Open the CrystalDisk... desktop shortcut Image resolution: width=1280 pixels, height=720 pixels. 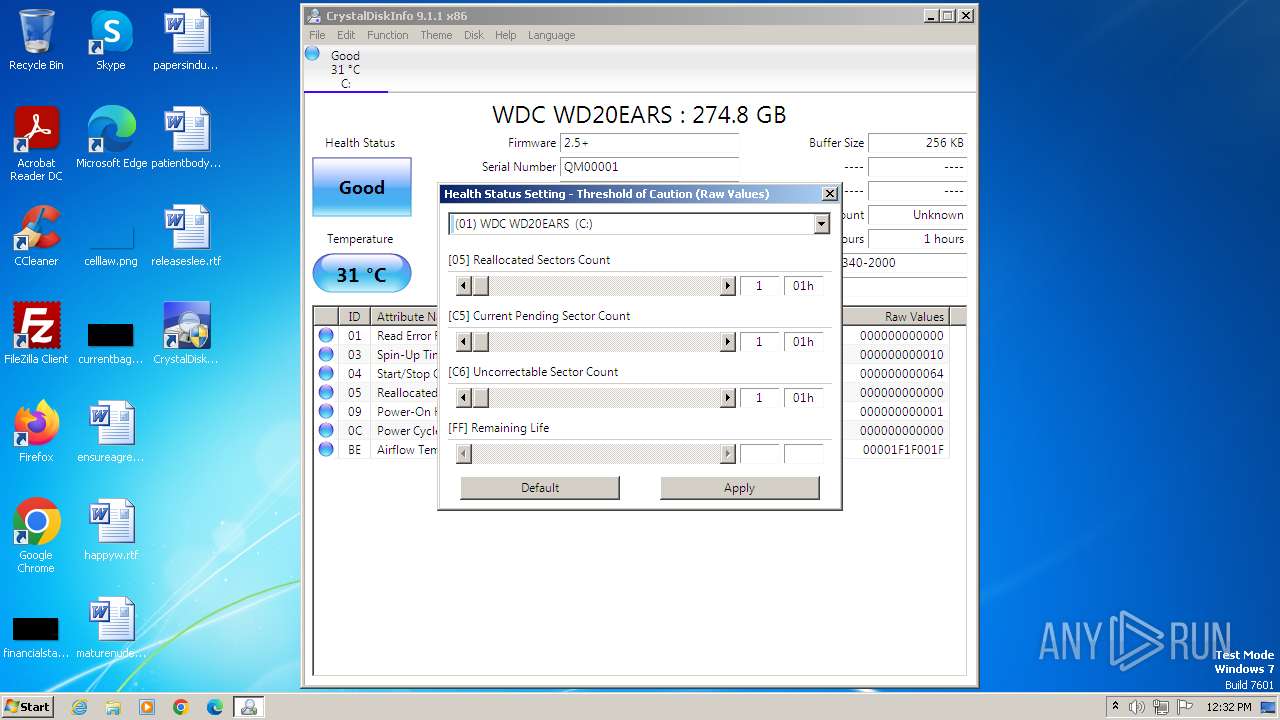tap(186, 334)
